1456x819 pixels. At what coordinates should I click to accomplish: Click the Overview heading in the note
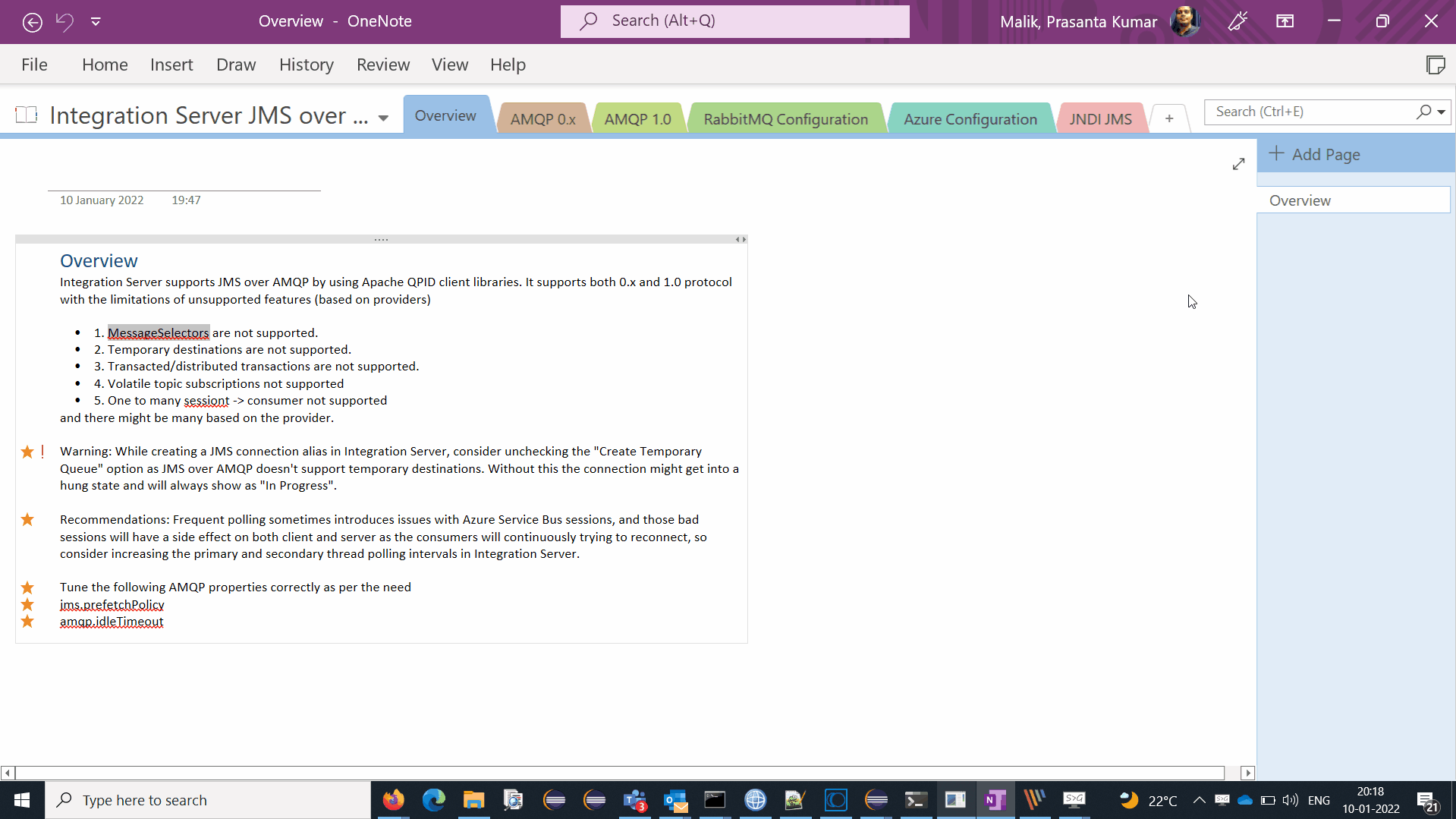pos(99,260)
